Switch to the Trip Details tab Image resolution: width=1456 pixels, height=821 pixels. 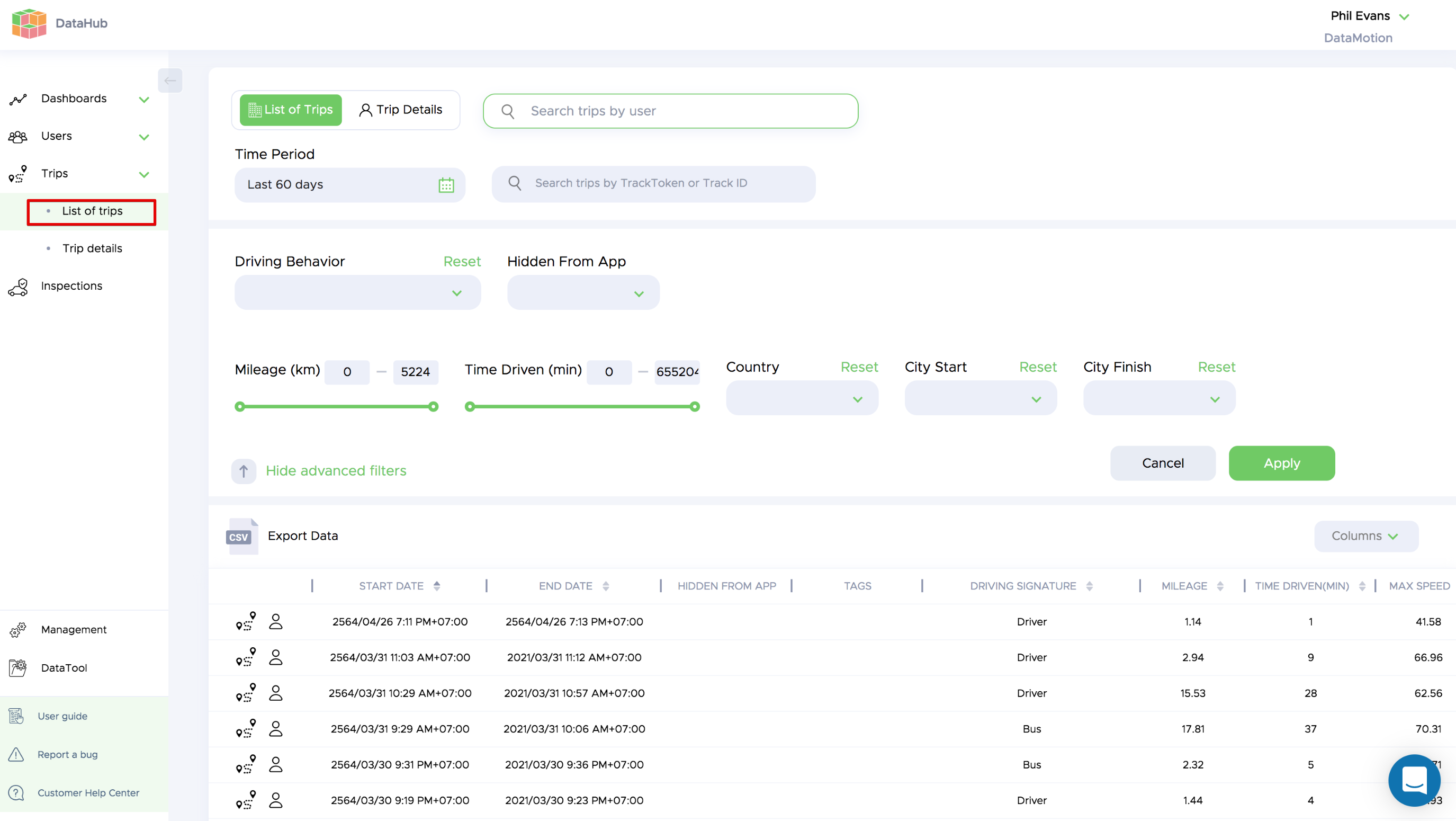[401, 110]
